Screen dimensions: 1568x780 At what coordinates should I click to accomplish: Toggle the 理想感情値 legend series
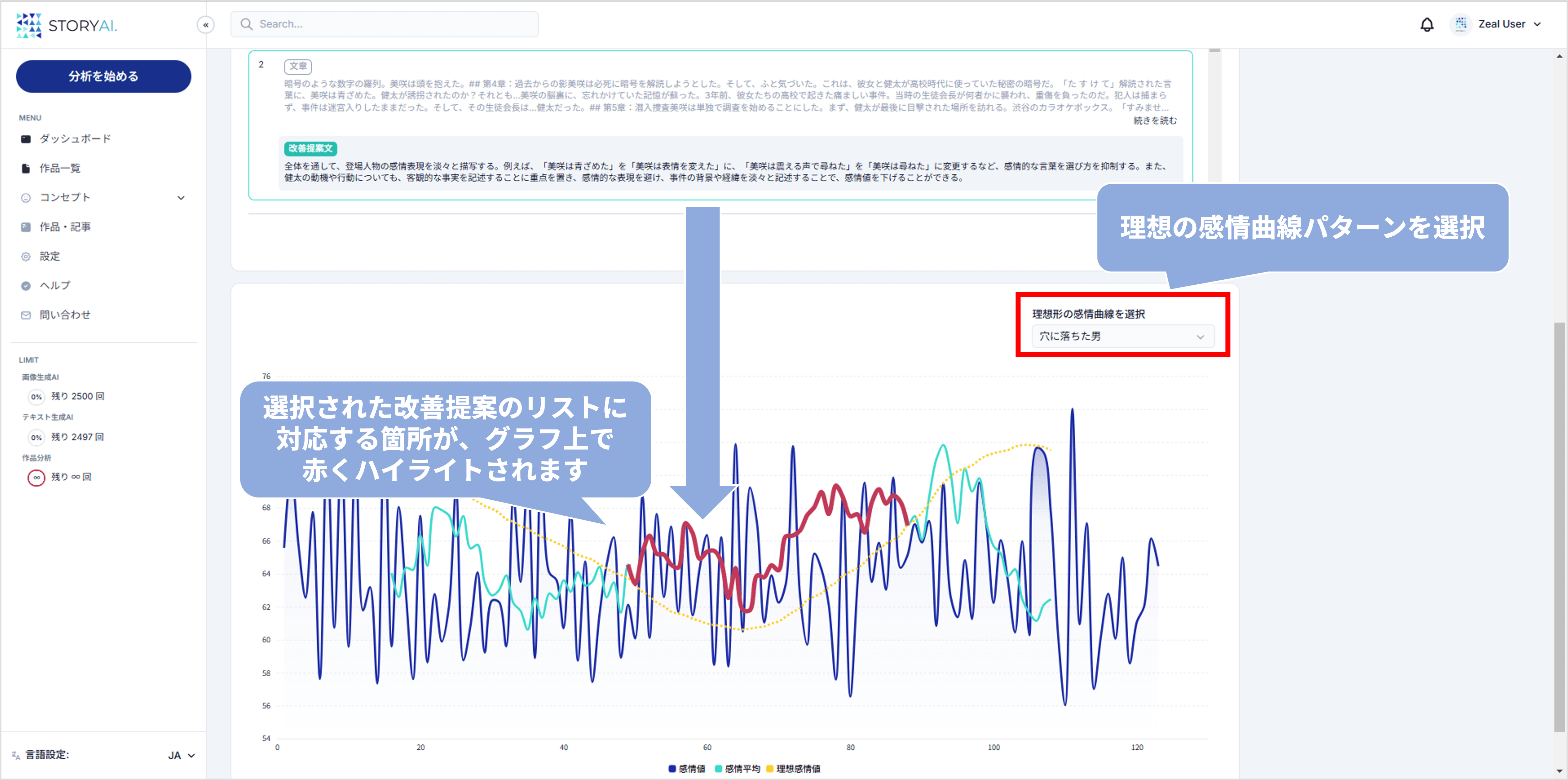click(793, 769)
